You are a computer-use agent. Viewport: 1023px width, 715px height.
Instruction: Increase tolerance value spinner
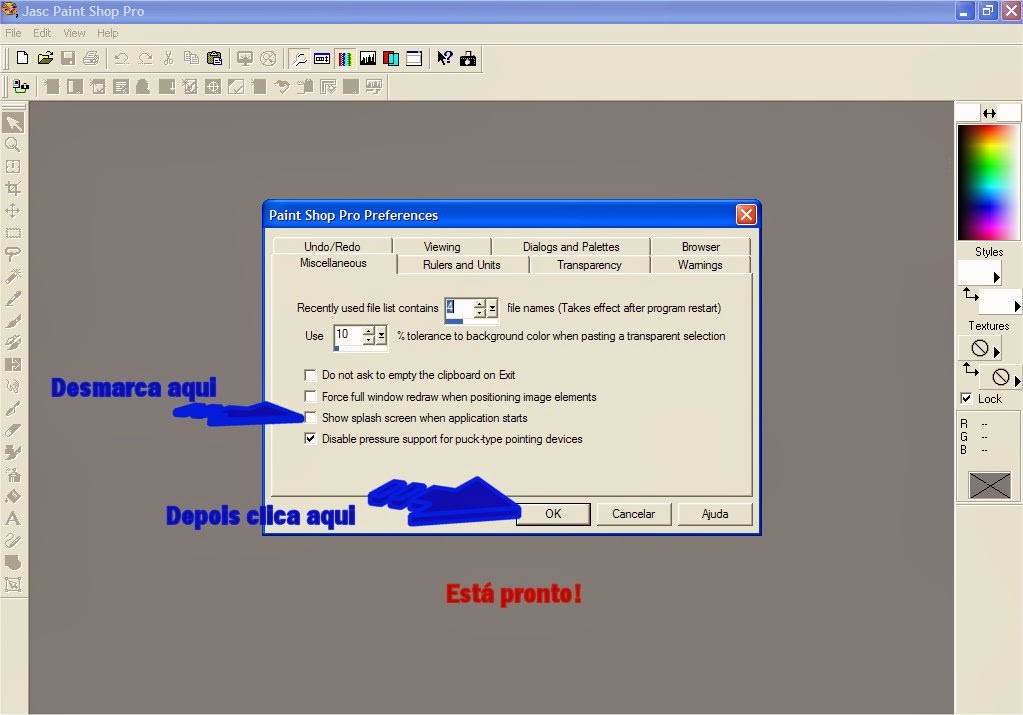[369, 331]
